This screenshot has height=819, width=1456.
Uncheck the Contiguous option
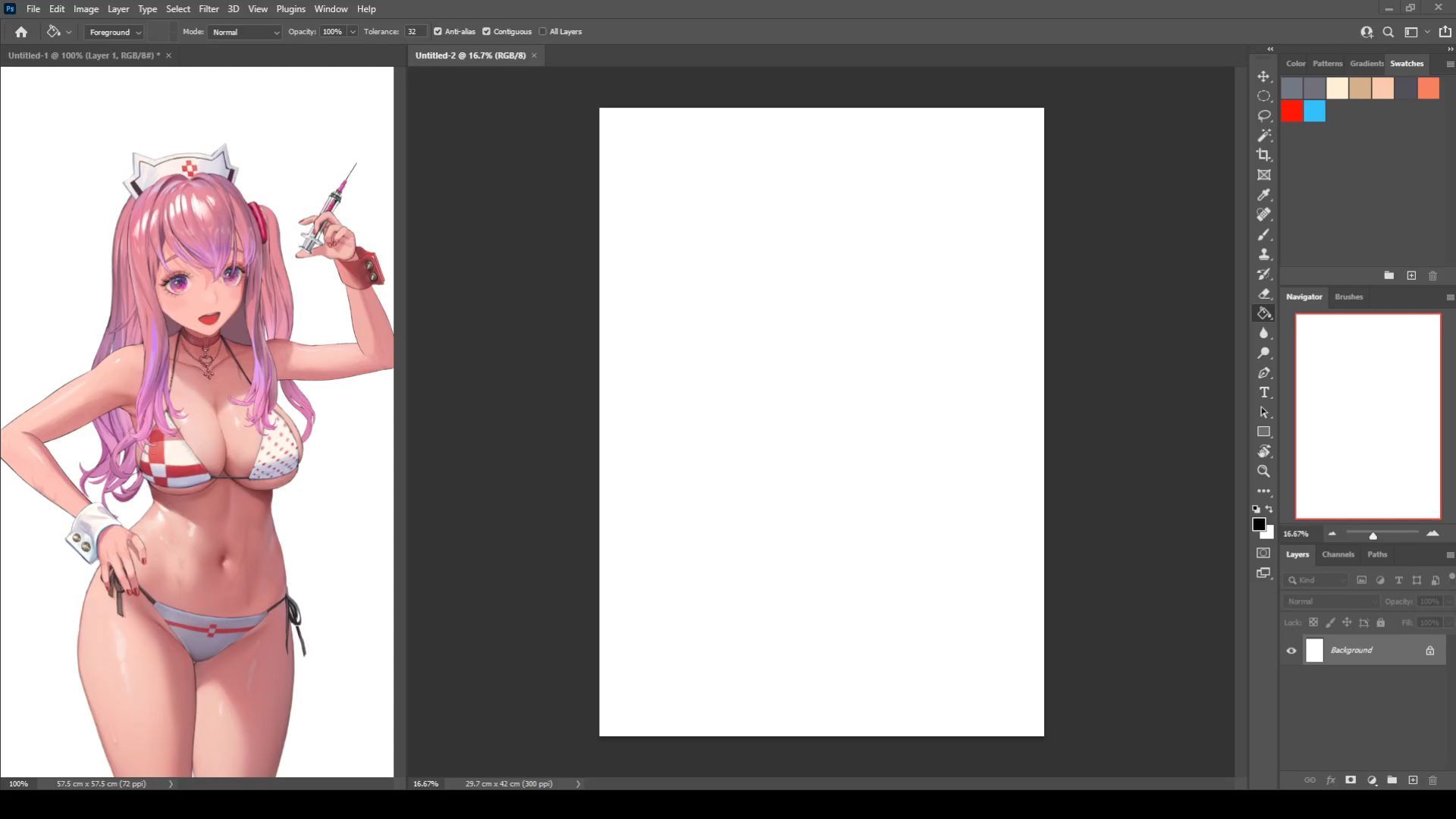click(486, 32)
